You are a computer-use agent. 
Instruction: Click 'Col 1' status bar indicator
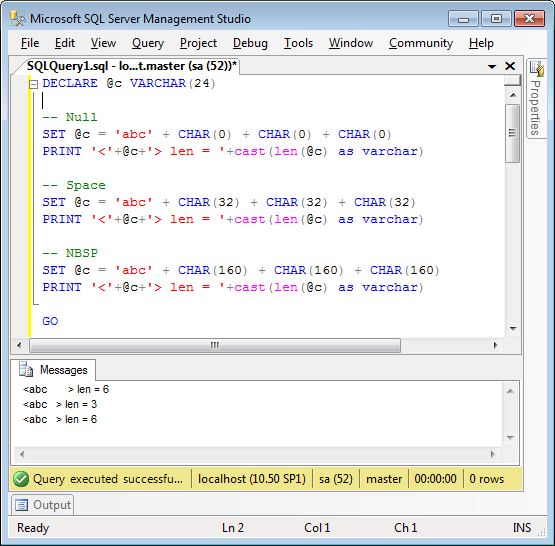pos(317,528)
